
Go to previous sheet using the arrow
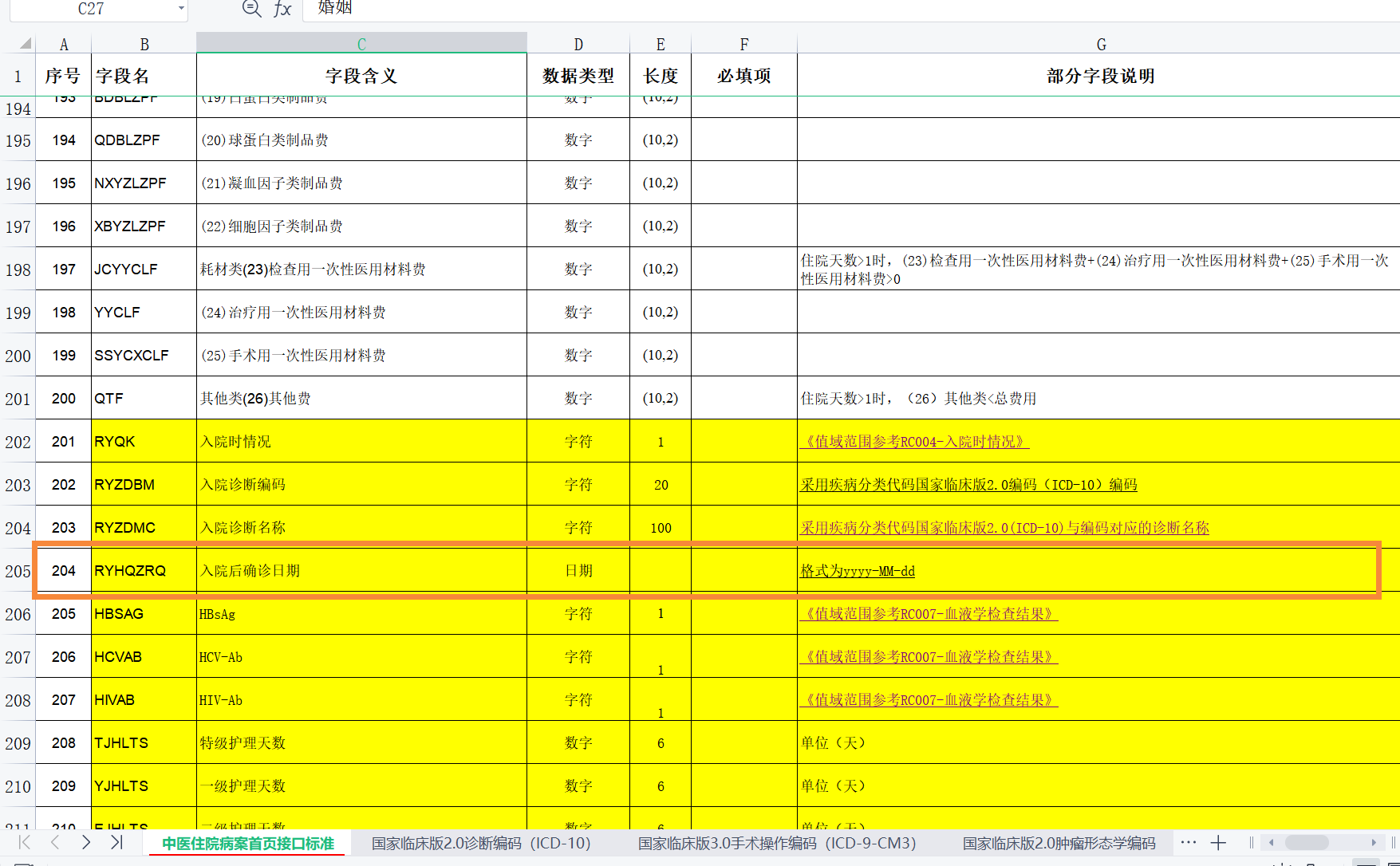(x=55, y=842)
